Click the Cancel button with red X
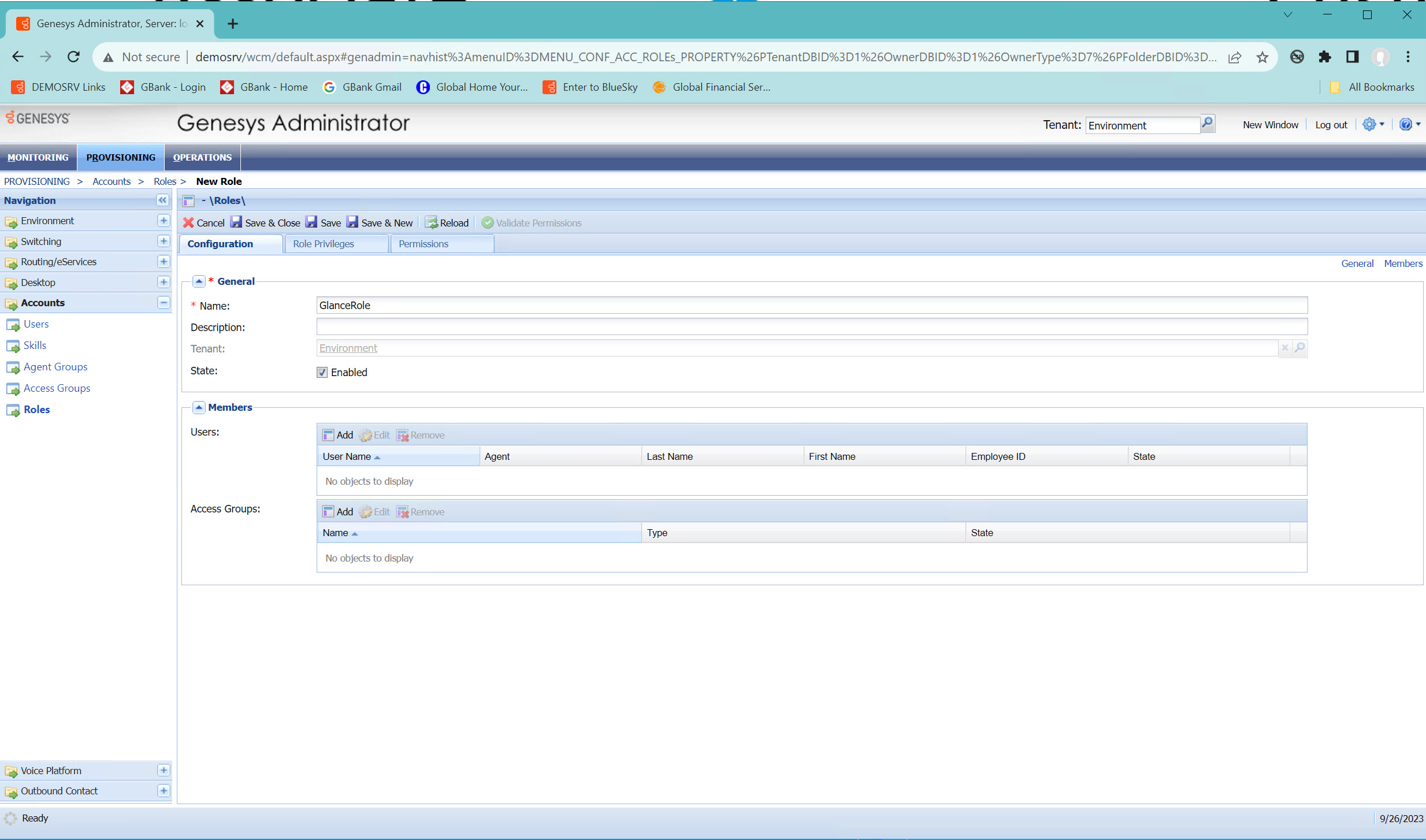This screenshot has height=840, width=1426. 203,223
